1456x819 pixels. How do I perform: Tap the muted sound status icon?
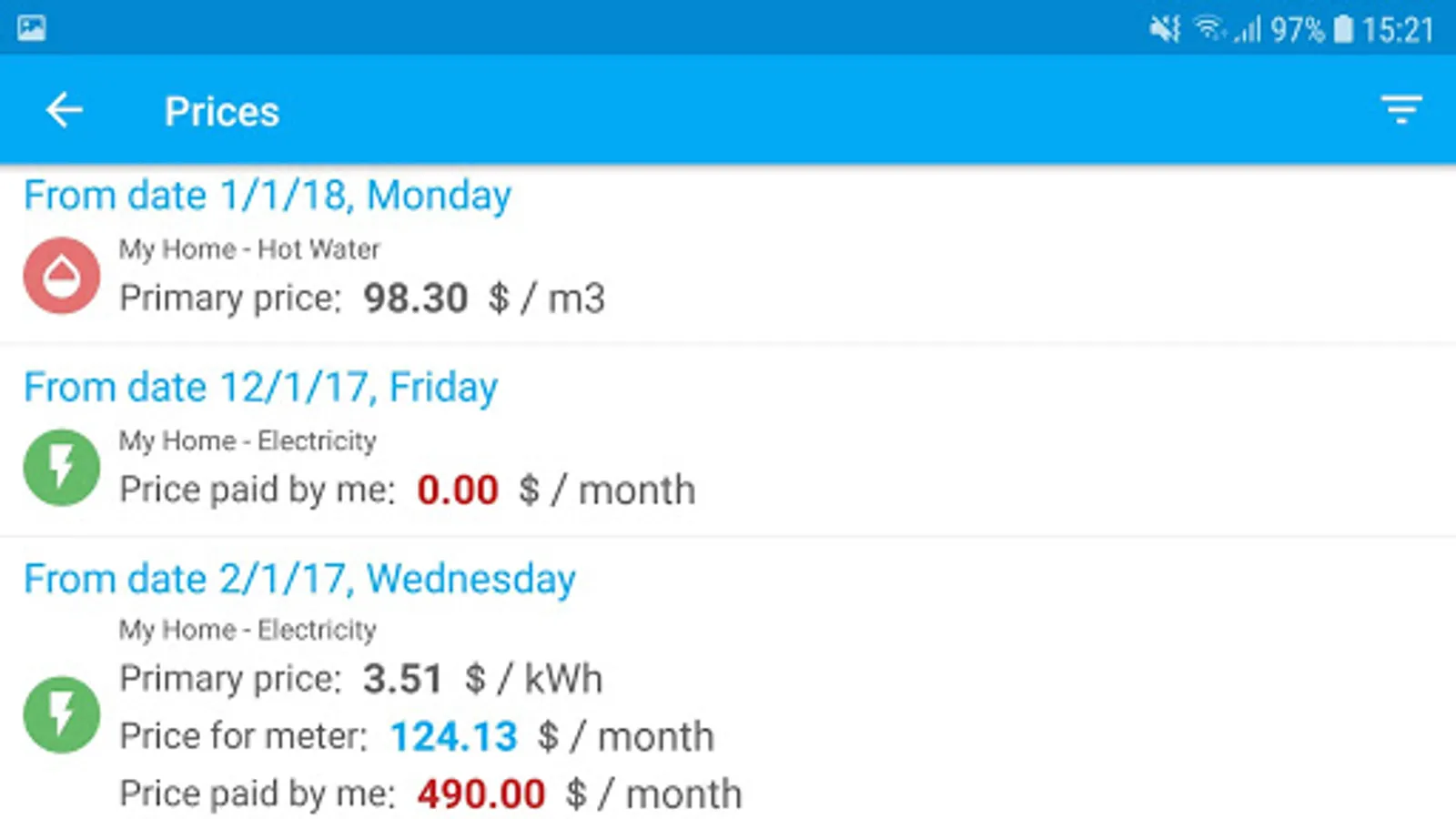tap(1164, 29)
